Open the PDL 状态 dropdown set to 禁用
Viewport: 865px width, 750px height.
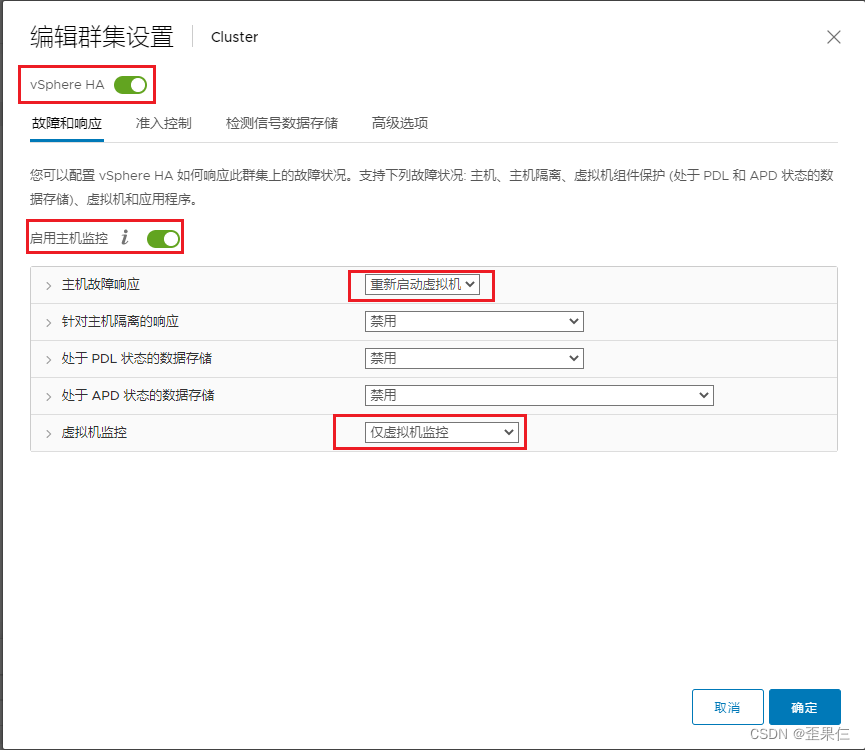(x=474, y=358)
